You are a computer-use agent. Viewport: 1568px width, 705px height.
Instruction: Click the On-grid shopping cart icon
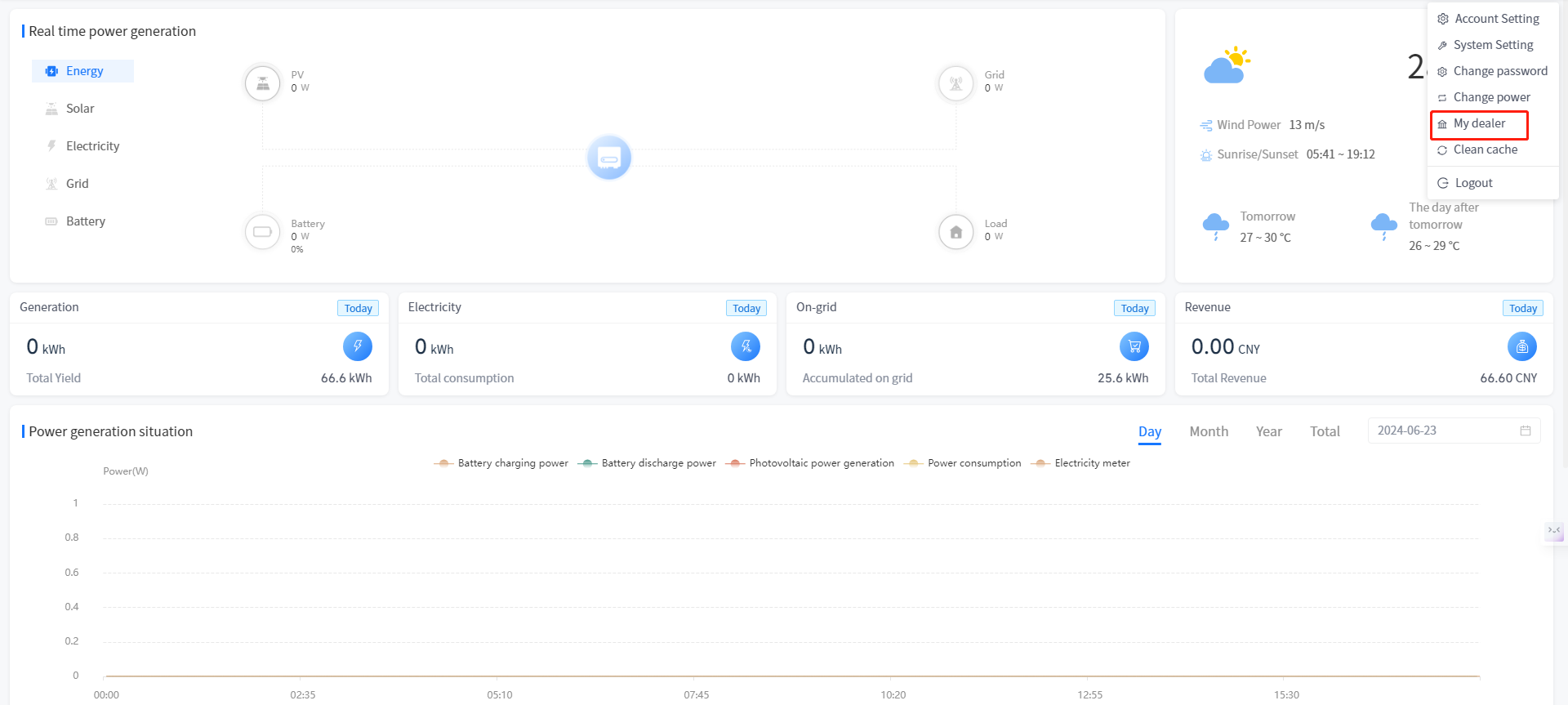(1134, 346)
